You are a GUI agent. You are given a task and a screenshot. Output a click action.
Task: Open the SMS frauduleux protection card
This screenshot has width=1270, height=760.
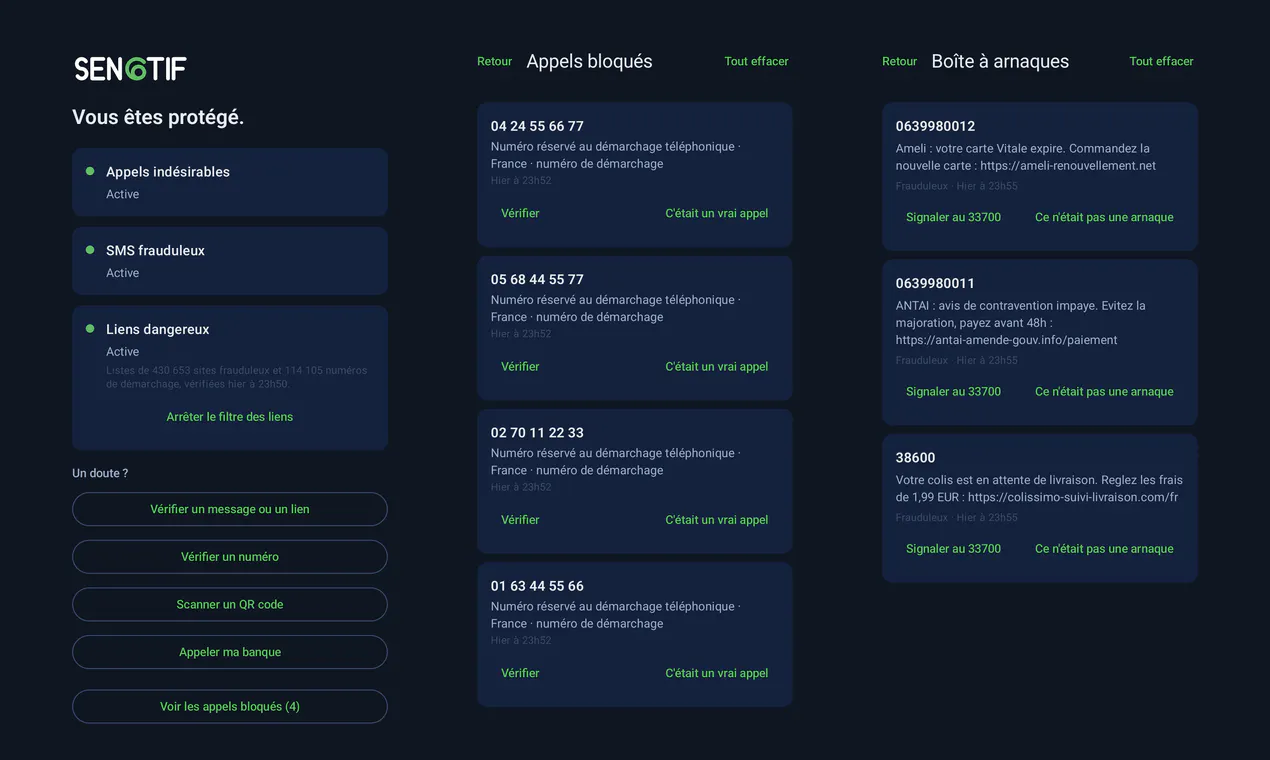point(230,261)
